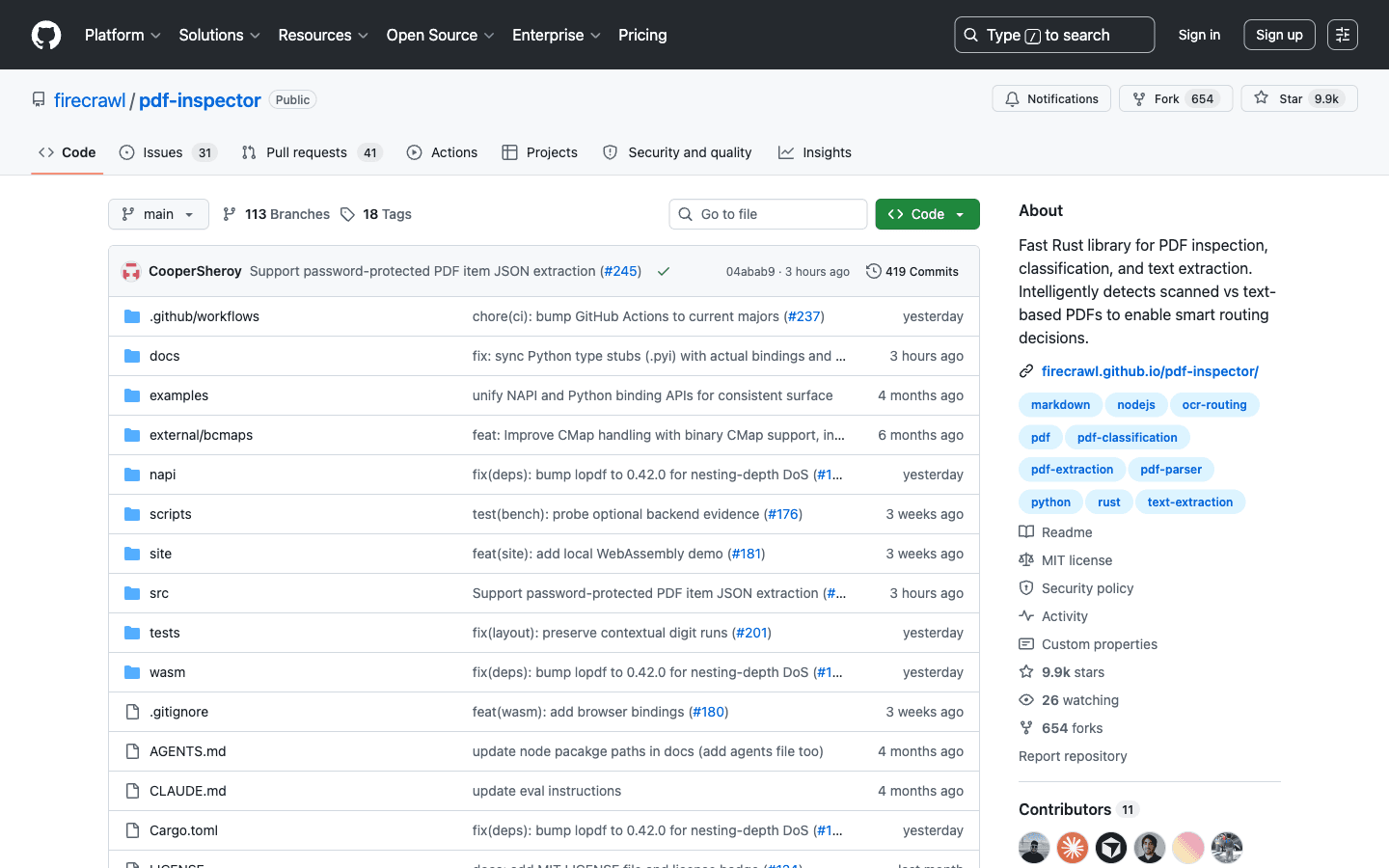Switch to the Issues tab

168,152
